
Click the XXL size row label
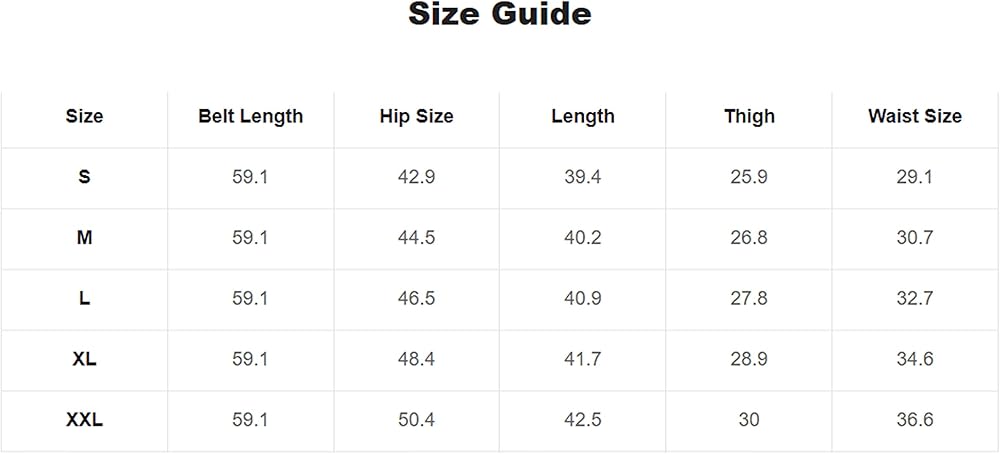point(84,420)
